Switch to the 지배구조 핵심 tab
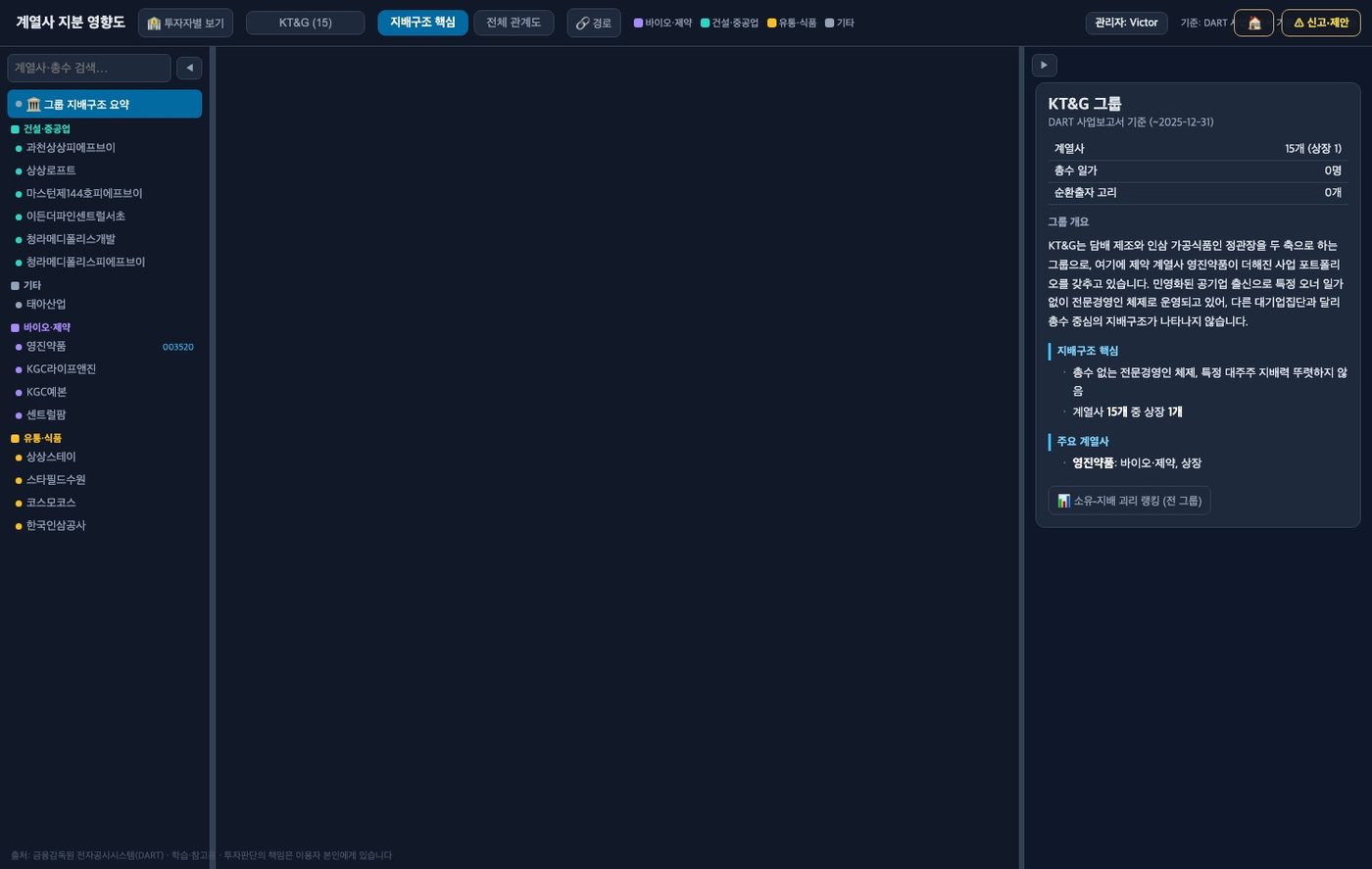Image resolution: width=1372 pixels, height=869 pixels. click(422, 23)
